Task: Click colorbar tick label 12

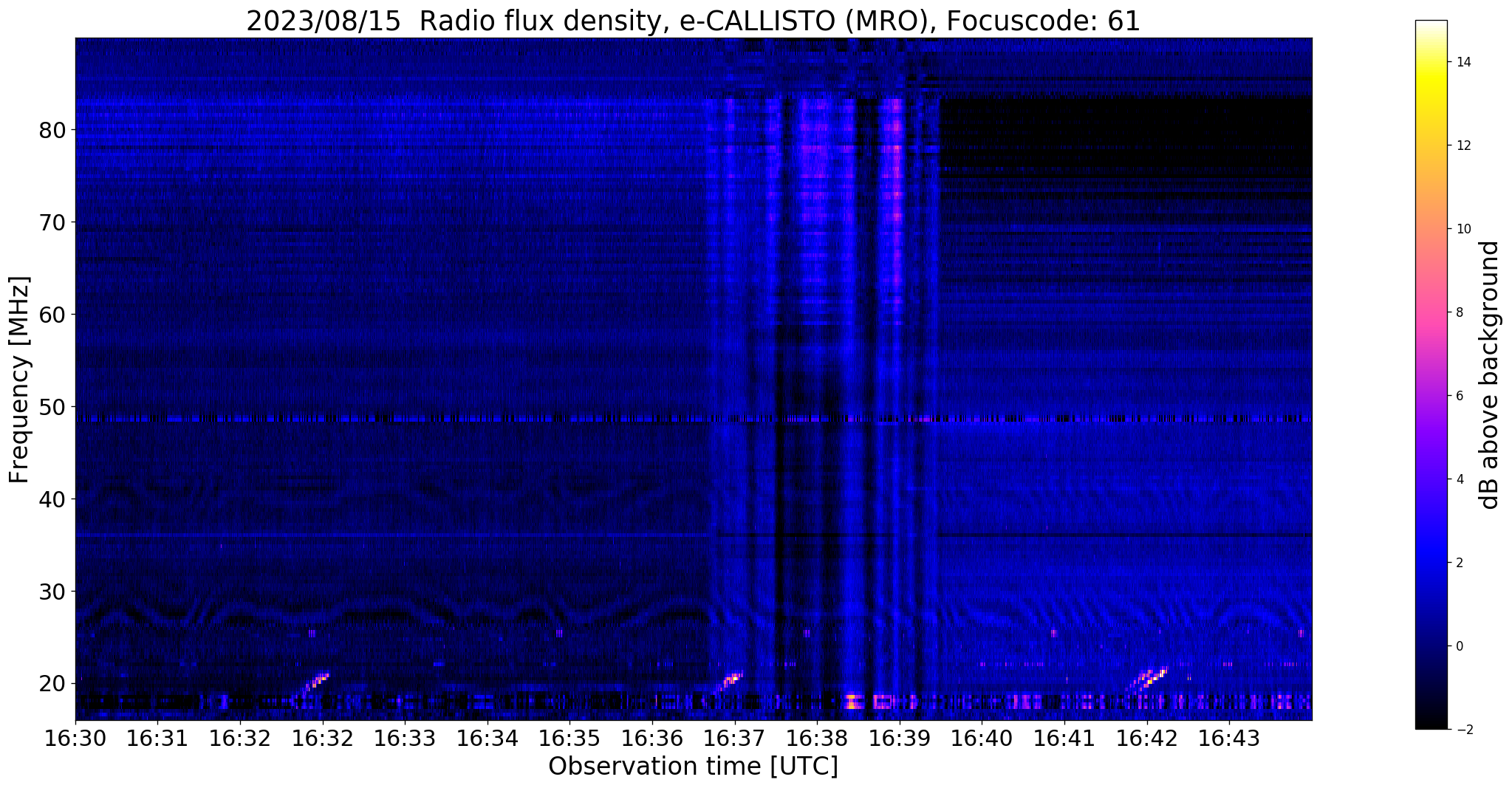Action: 1463,145
